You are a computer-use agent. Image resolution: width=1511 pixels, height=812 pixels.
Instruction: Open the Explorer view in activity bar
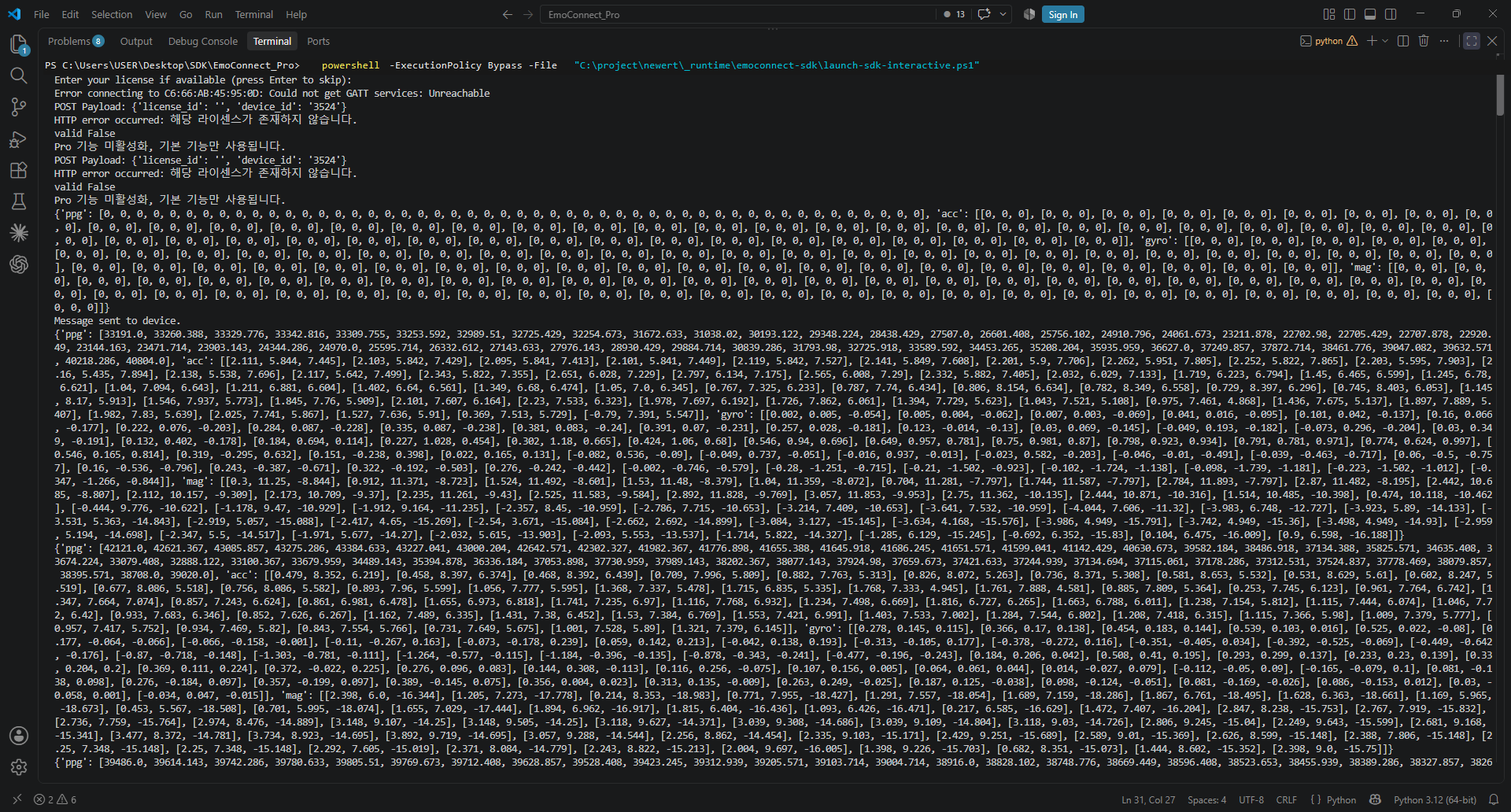[19, 44]
